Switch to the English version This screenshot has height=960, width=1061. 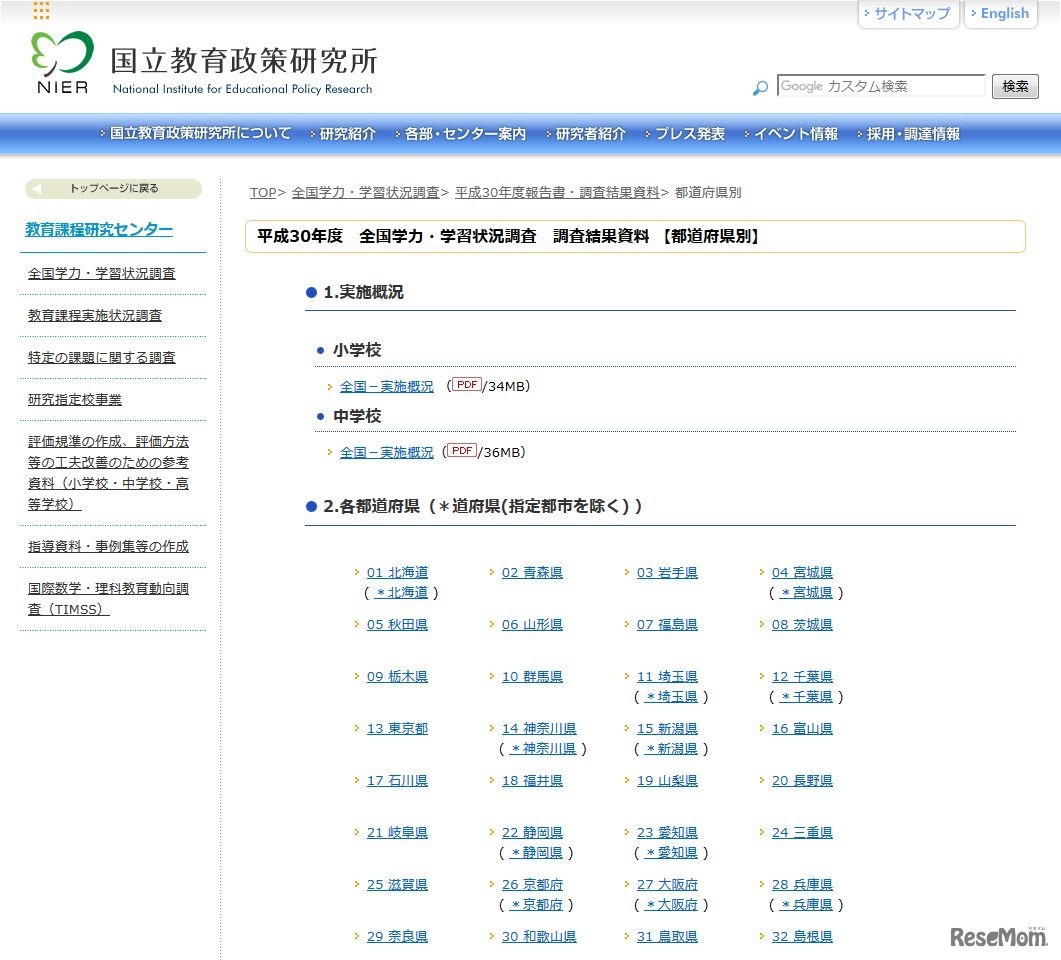pyautogui.click(x=1003, y=13)
